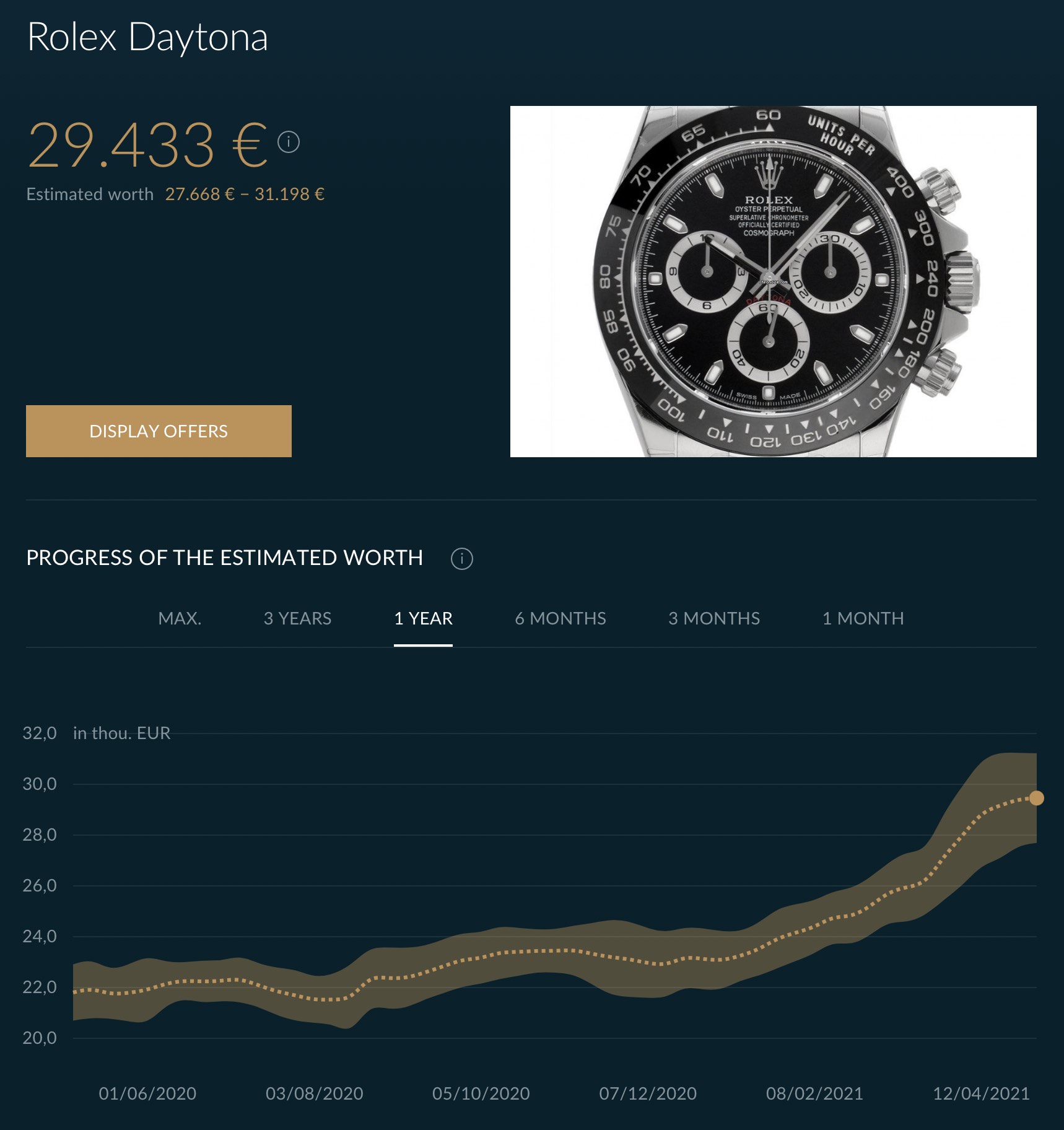Click the 'in thou. EUR' axis unit label
The height and width of the screenshot is (1130, 1064).
[x=121, y=733]
